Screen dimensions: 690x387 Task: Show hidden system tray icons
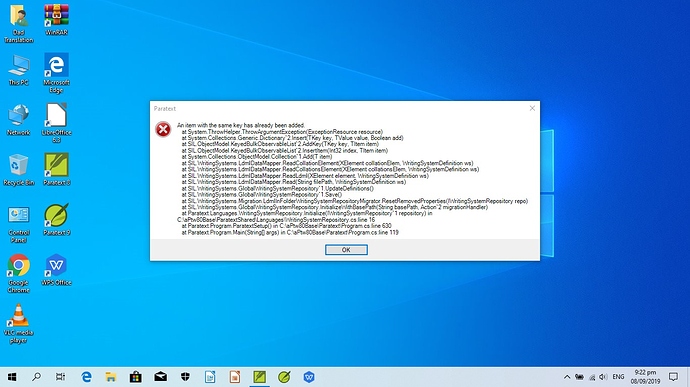pyautogui.click(x=567, y=377)
